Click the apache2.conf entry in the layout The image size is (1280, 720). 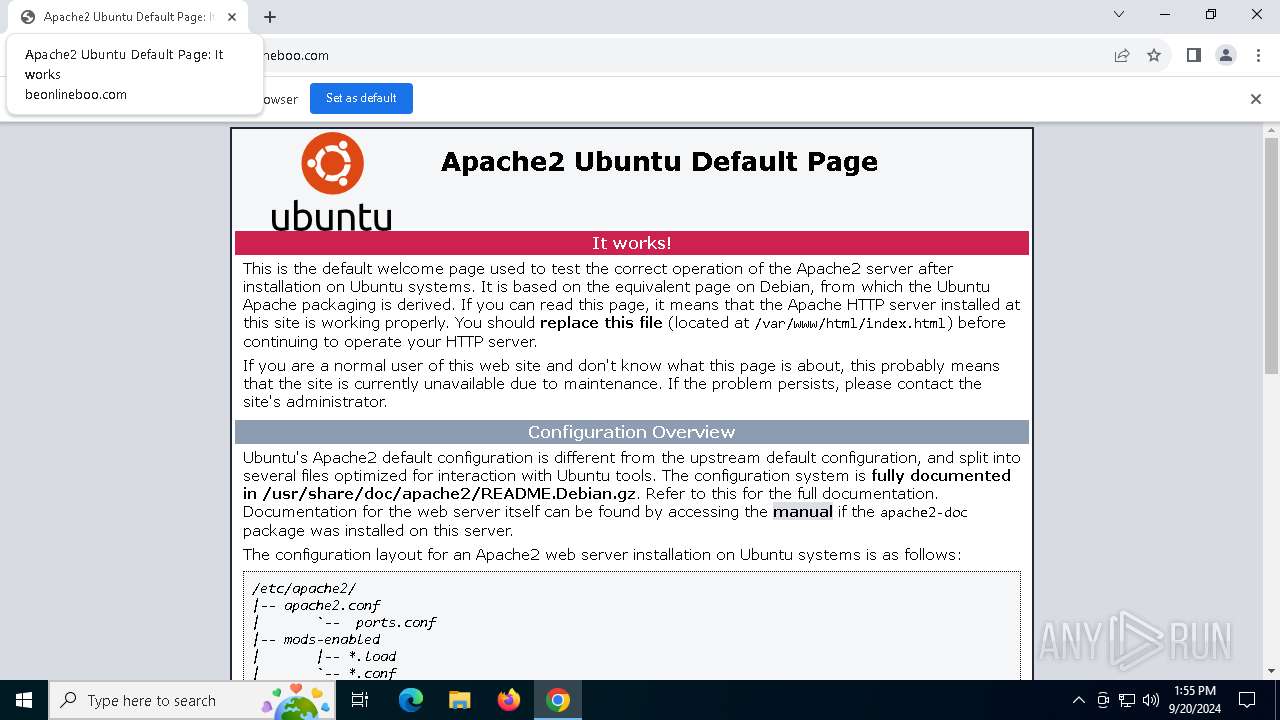332,606
